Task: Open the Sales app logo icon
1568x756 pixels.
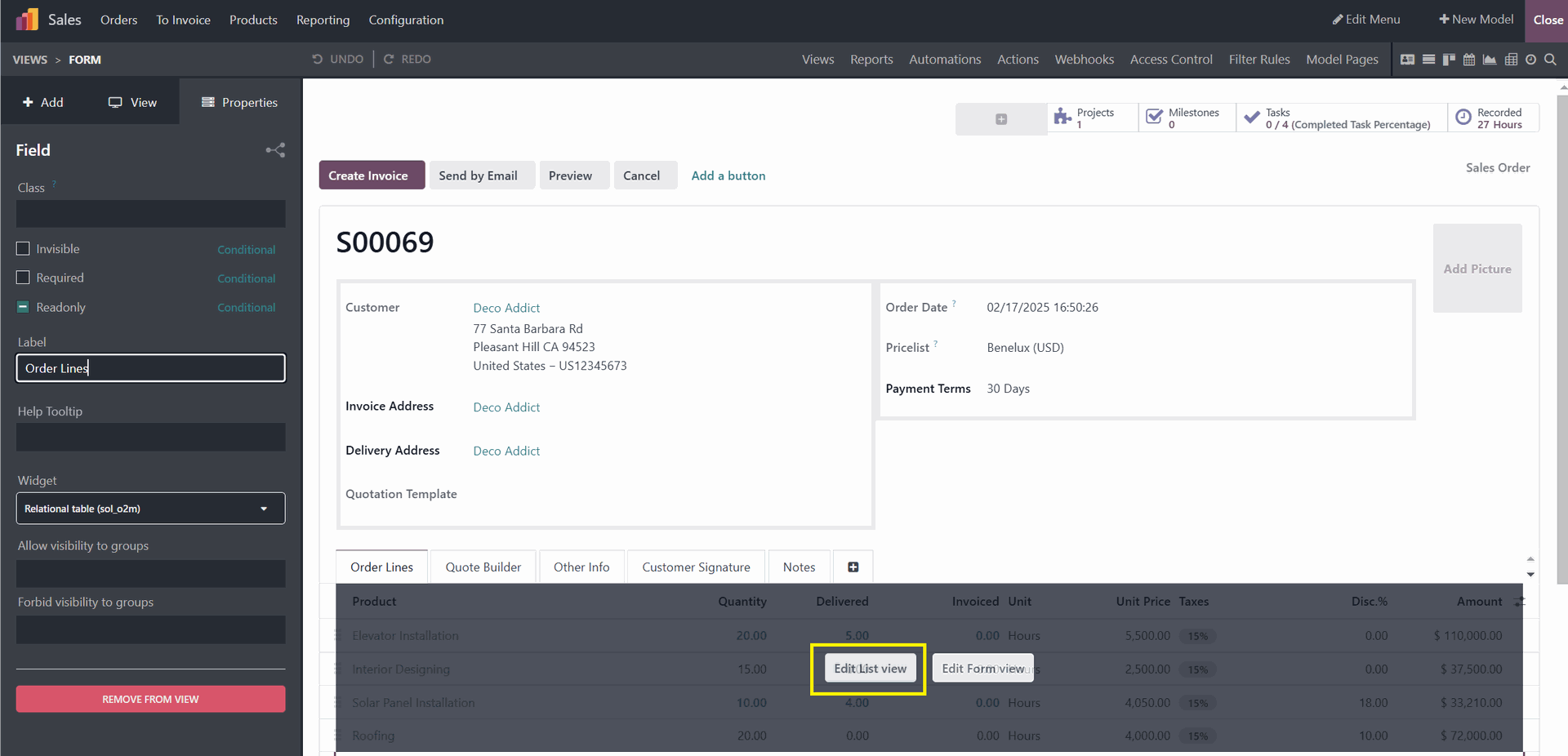Action: (27, 20)
